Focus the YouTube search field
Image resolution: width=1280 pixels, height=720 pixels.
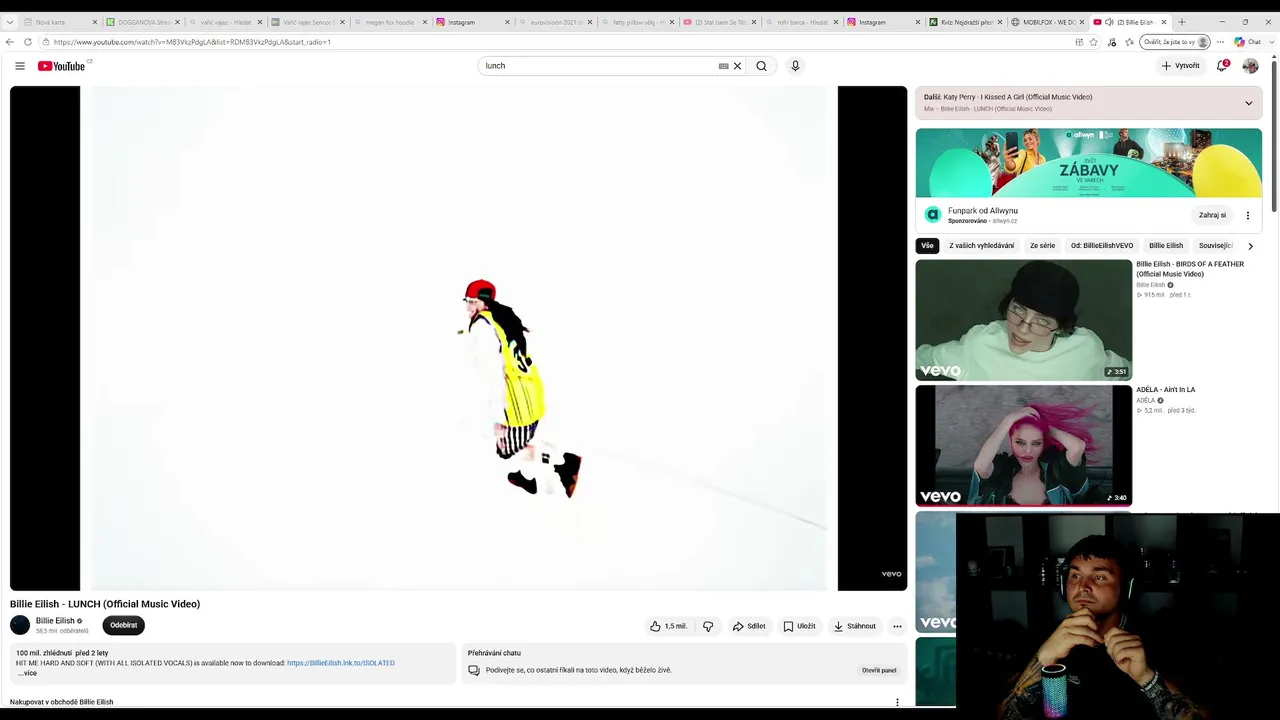[600, 66]
